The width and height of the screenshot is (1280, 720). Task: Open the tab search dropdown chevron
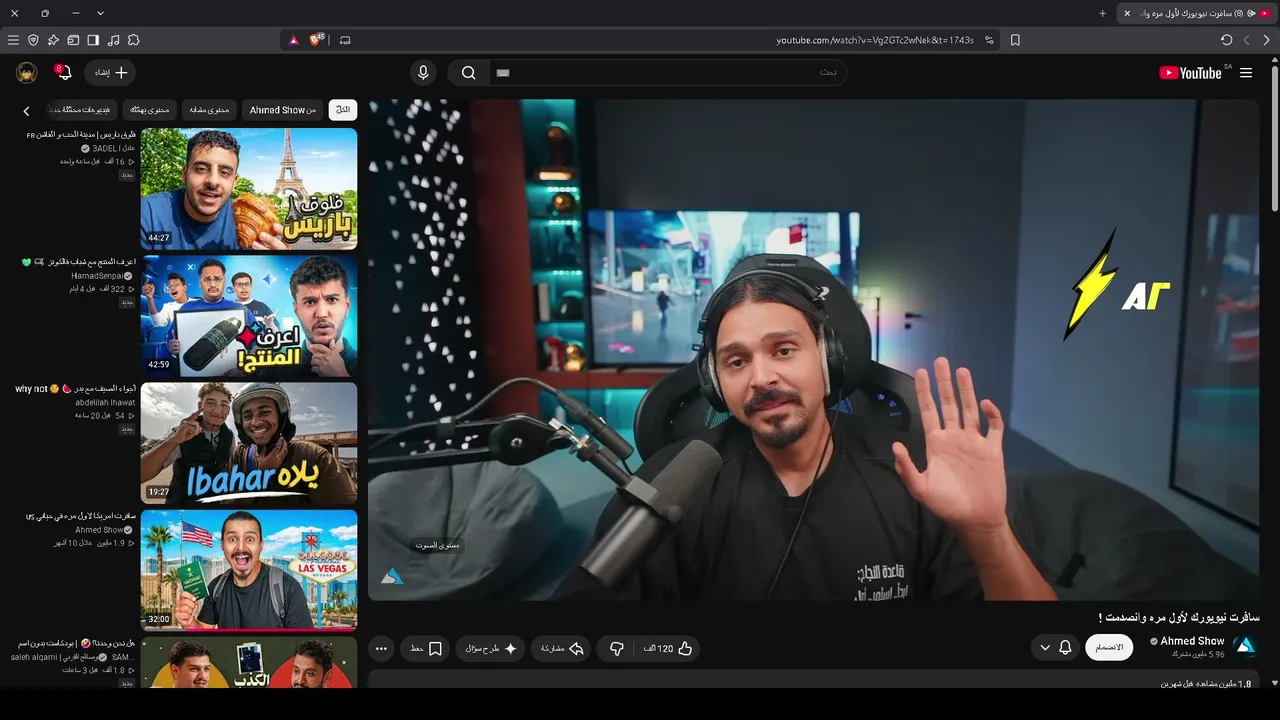click(x=100, y=13)
